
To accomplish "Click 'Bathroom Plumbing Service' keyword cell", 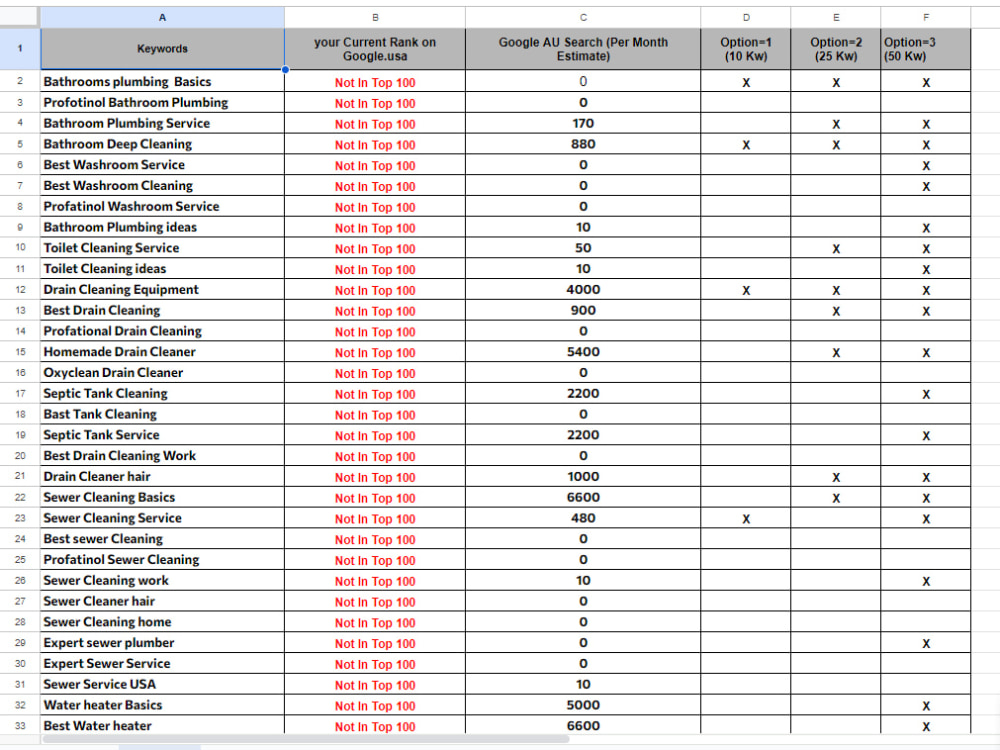I will [163, 123].
